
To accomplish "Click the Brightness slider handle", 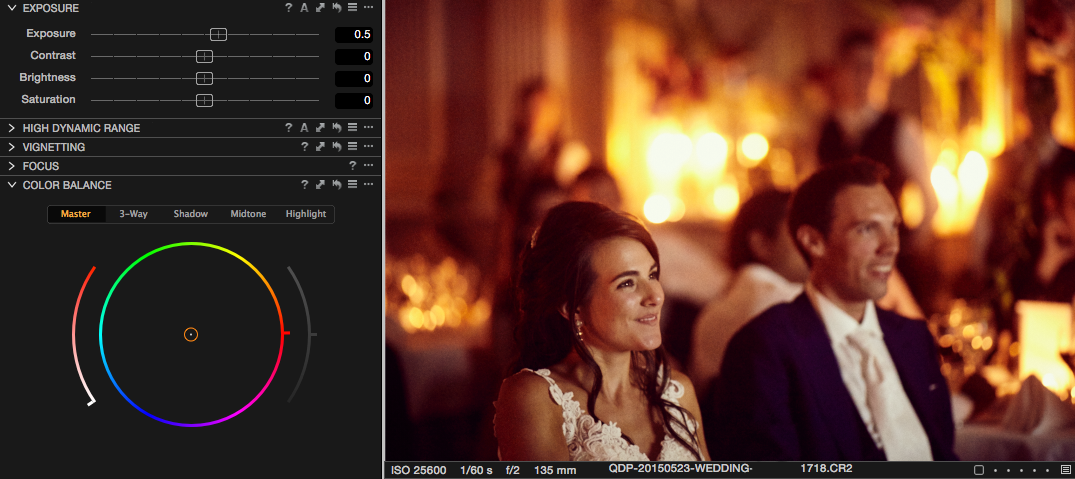I will point(204,78).
